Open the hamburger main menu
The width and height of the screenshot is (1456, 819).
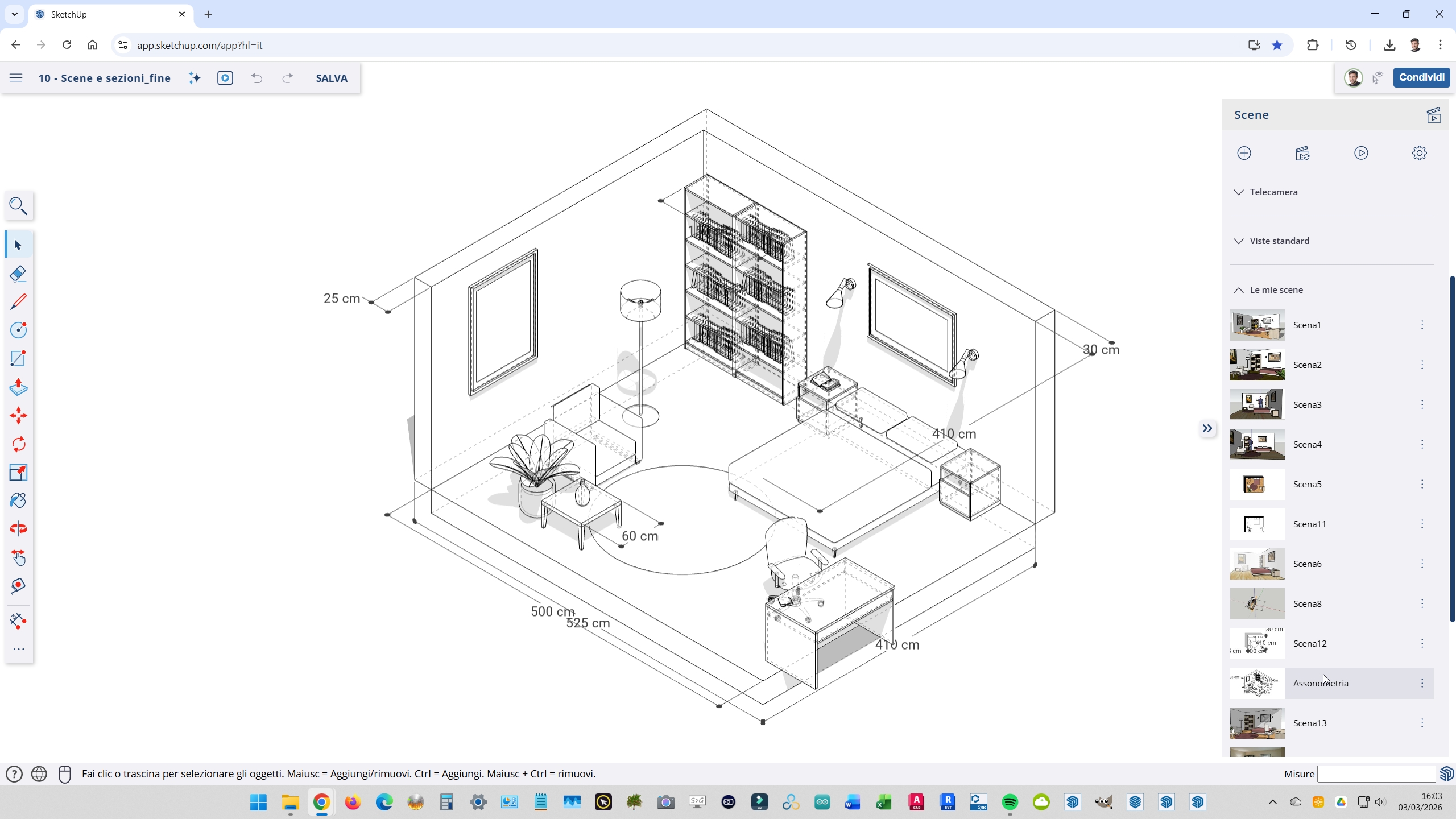pyautogui.click(x=16, y=78)
